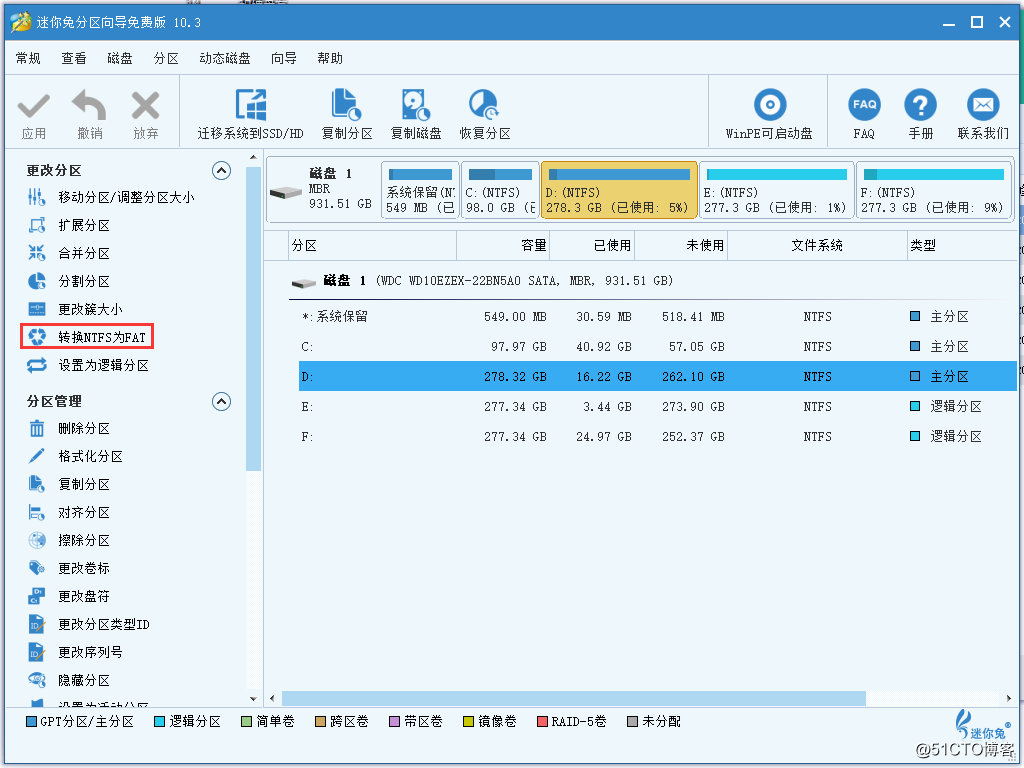
Task: Click sidebar scrollbar down arrow
Action: pyautogui.click(x=253, y=699)
